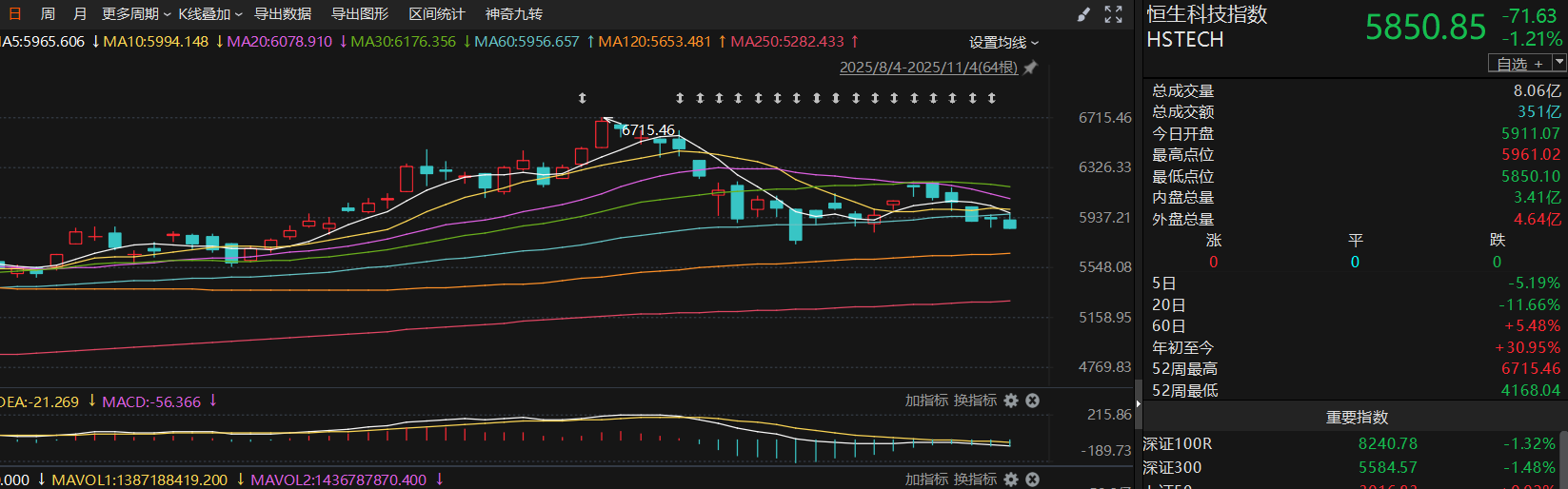Click the 5日 -5.19% change row
The image size is (1568, 489).
[1356, 284]
